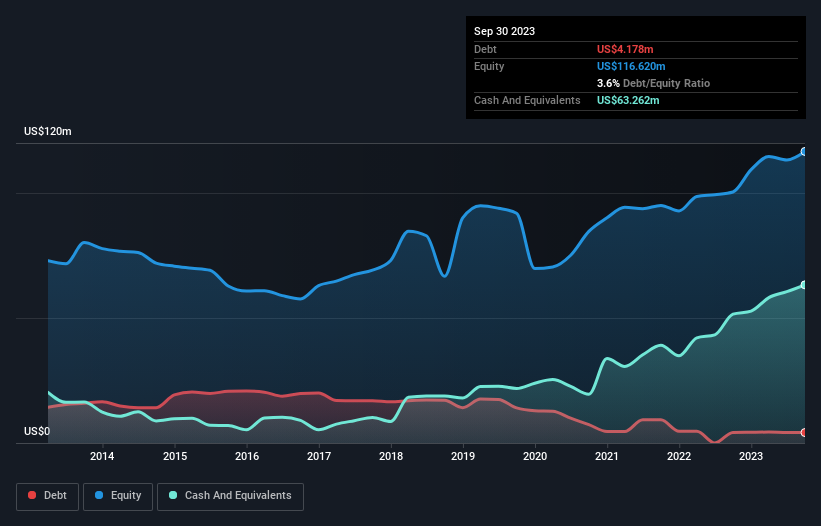Click the US$0 y-axis label

(37, 431)
